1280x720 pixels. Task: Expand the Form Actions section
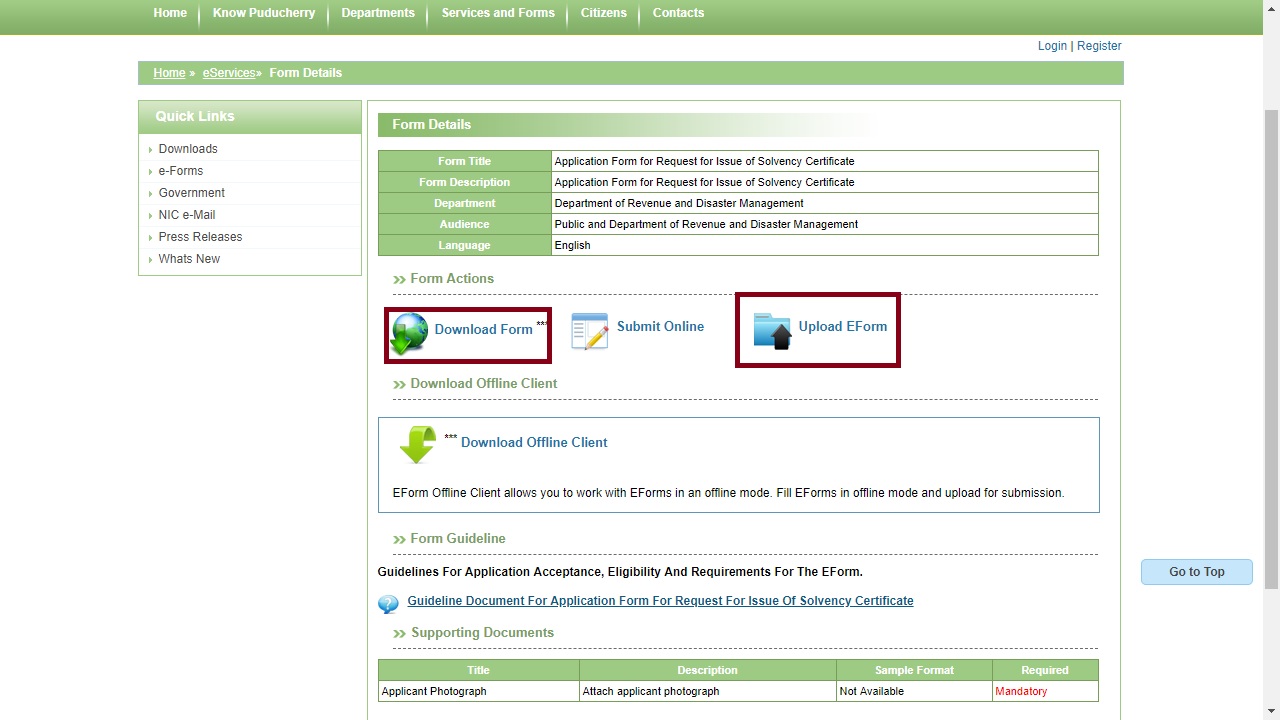click(451, 278)
